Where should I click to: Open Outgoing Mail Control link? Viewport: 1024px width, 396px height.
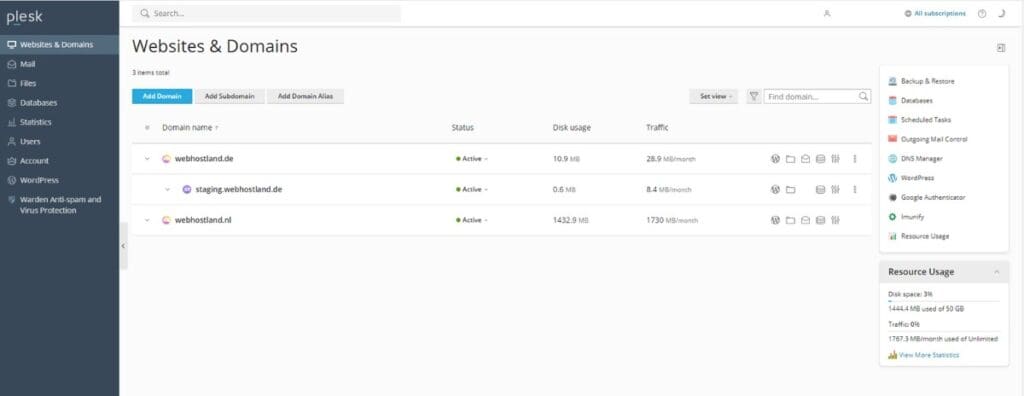(934, 139)
